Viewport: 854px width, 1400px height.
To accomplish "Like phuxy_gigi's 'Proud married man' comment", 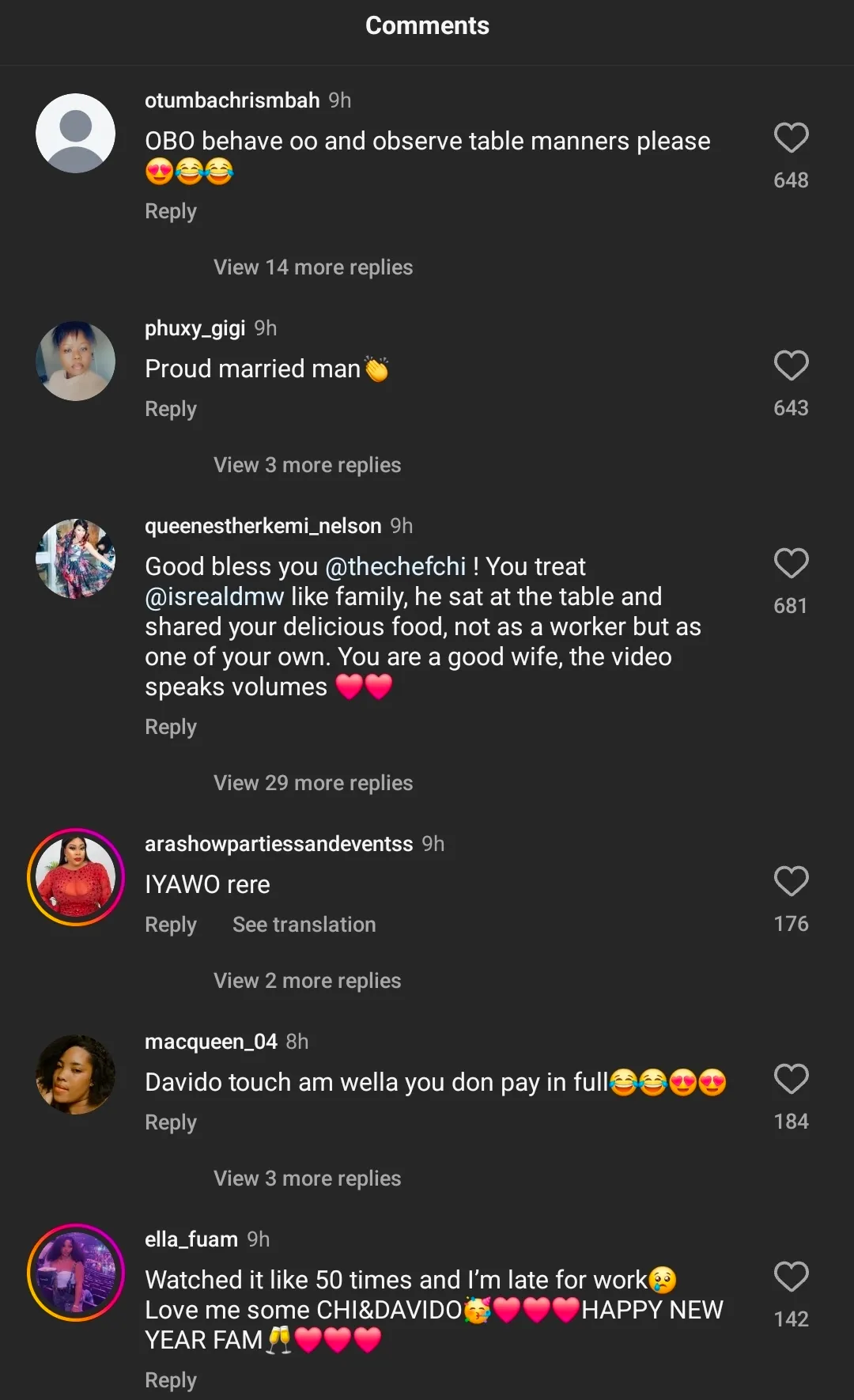I will [791, 366].
